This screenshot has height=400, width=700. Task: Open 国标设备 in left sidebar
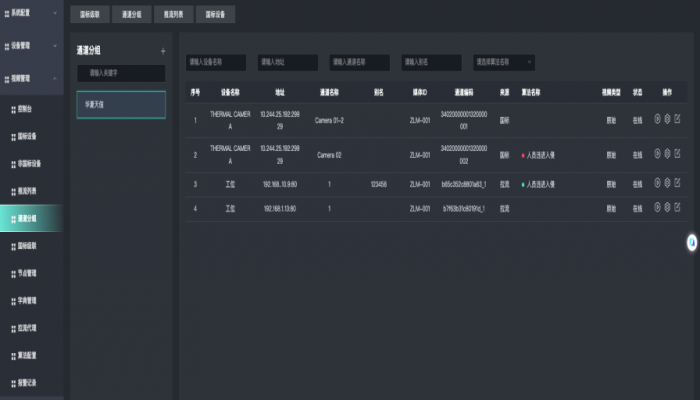[30, 135]
